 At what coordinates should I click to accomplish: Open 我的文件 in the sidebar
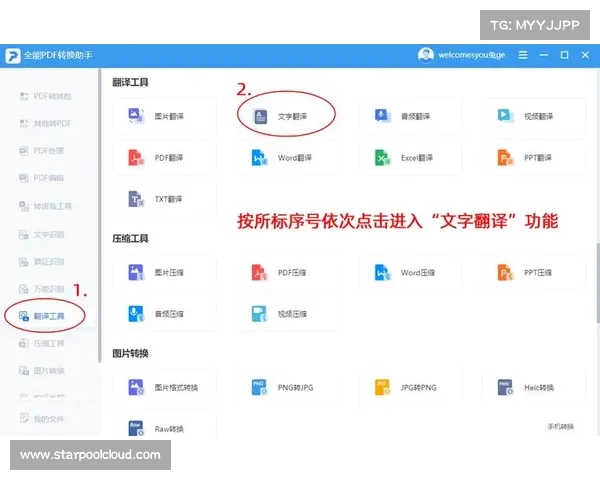point(41,419)
